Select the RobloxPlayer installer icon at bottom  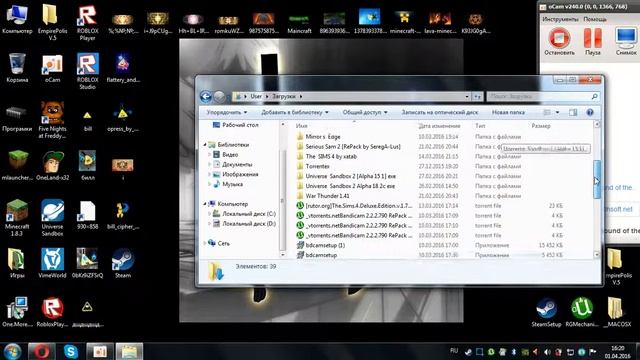52,312
